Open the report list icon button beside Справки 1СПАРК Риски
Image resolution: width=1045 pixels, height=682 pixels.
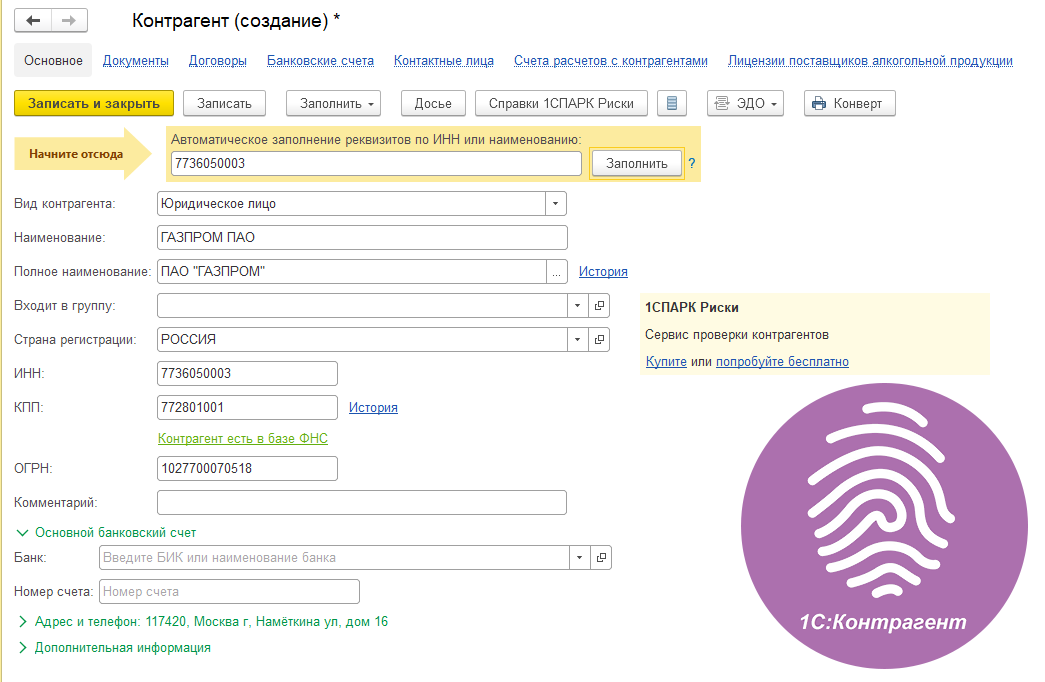click(x=672, y=103)
